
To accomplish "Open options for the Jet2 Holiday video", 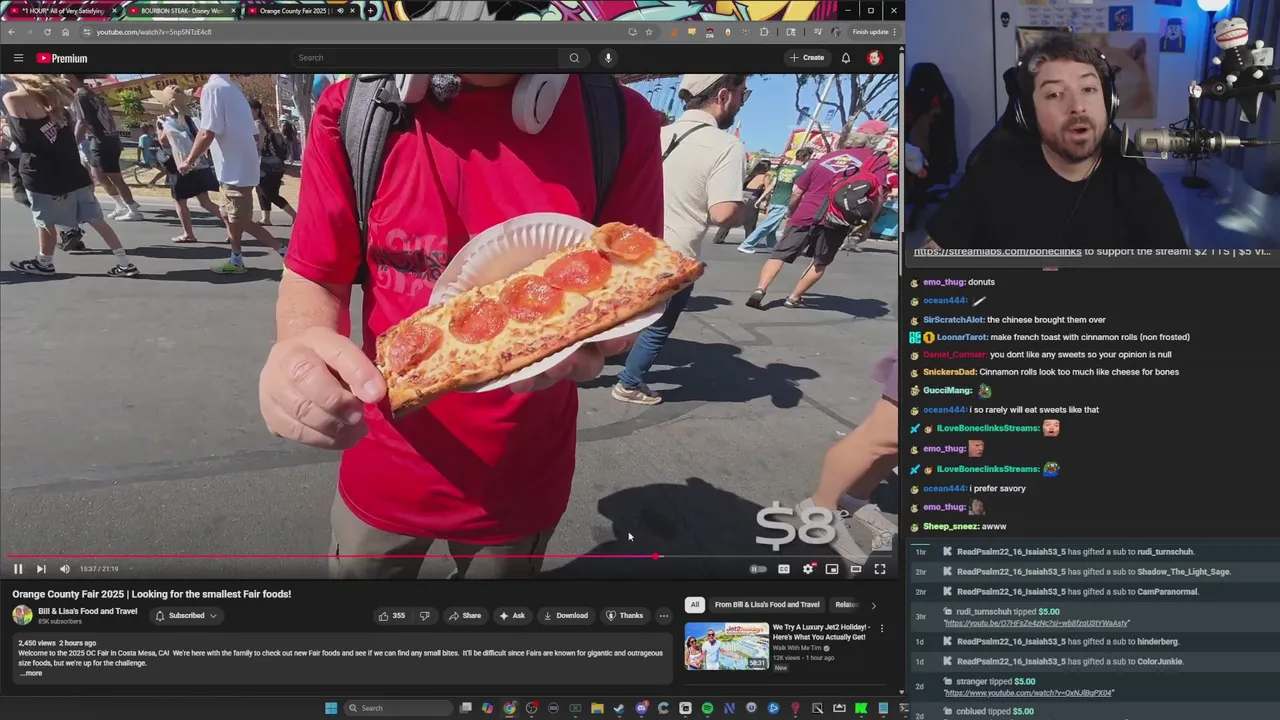I will (881, 629).
